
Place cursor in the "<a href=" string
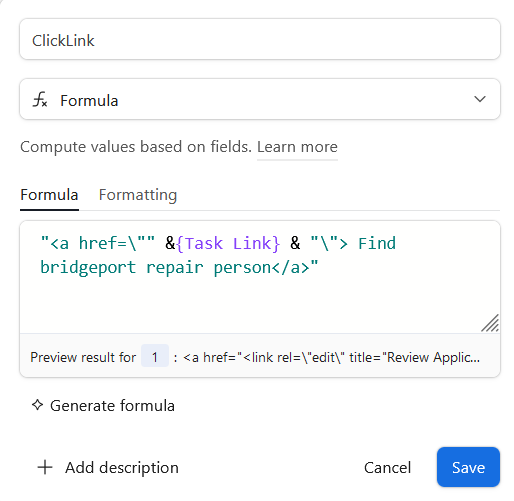click(x=97, y=243)
